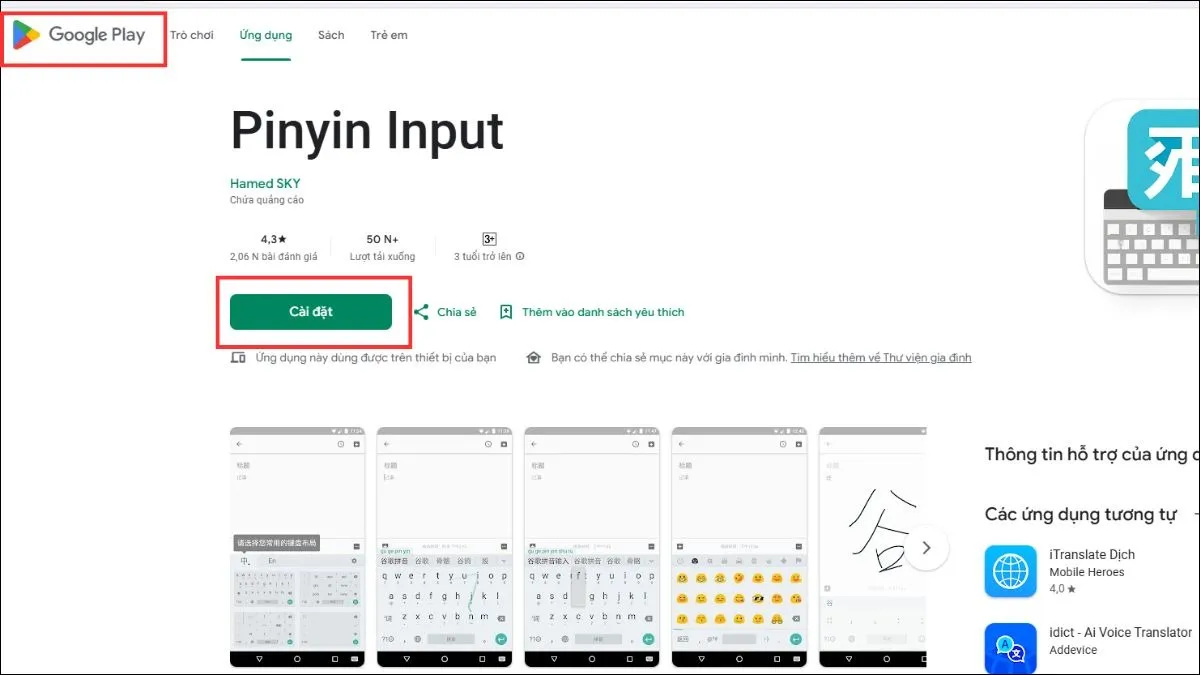Viewport: 1200px width, 675px height.
Task: Click the device compatibility phone icon
Action: [237, 356]
